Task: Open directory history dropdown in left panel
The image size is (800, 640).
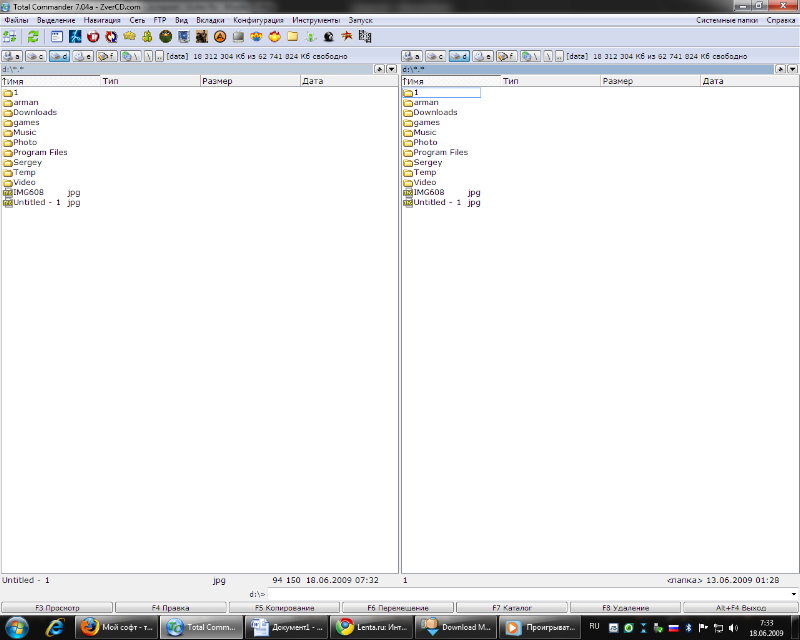Action: (391, 69)
